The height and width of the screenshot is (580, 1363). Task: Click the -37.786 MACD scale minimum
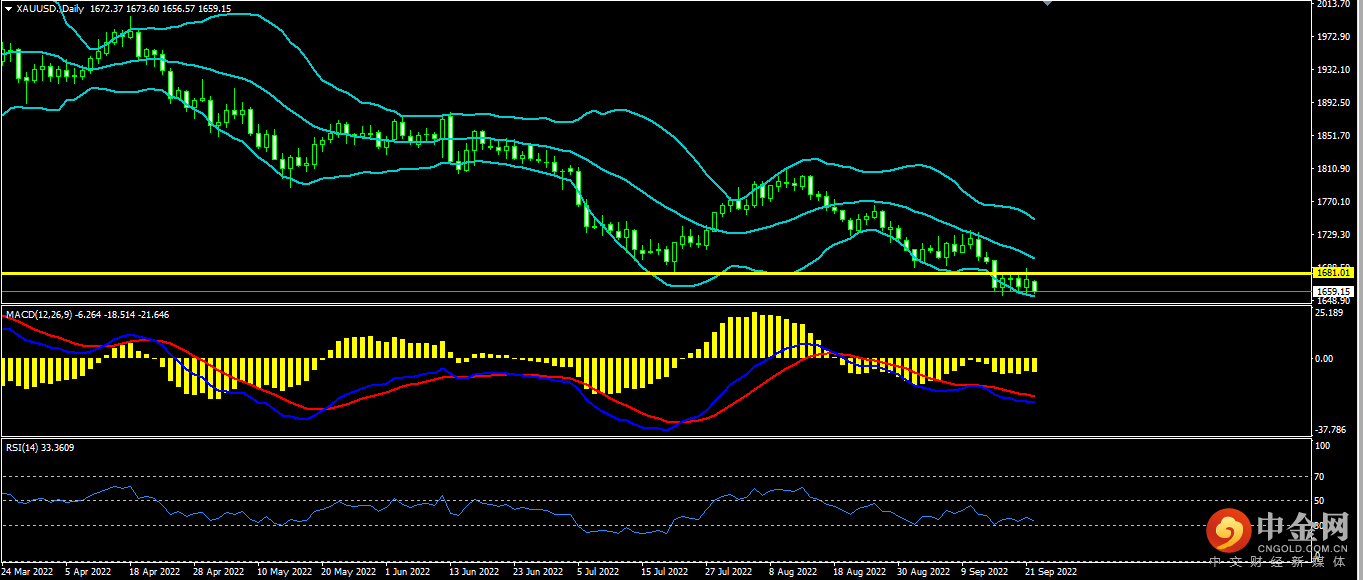coord(1331,430)
